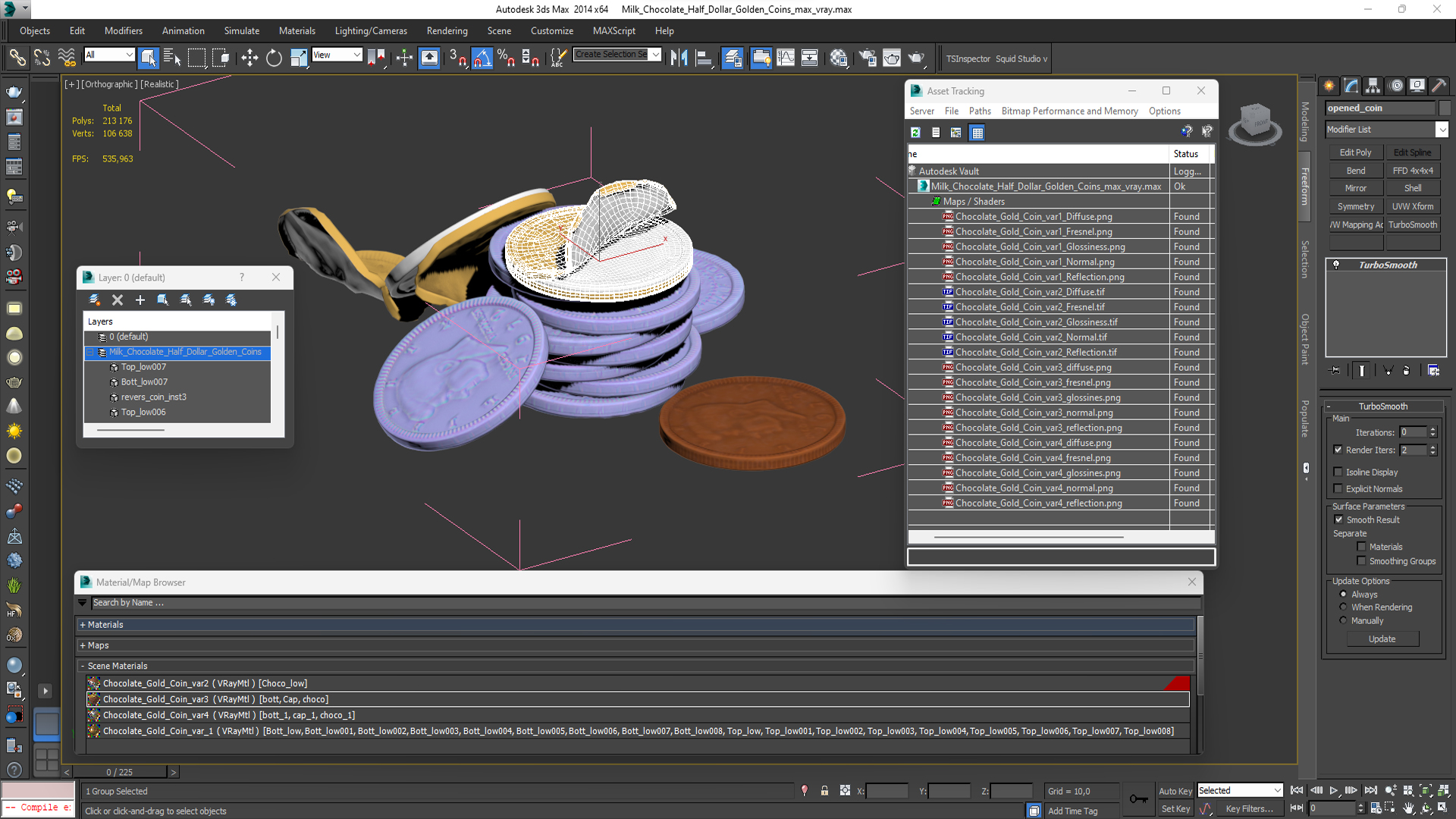Open the Utilities hammer panel icon
The image size is (1456, 819).
coord(1439,86)
